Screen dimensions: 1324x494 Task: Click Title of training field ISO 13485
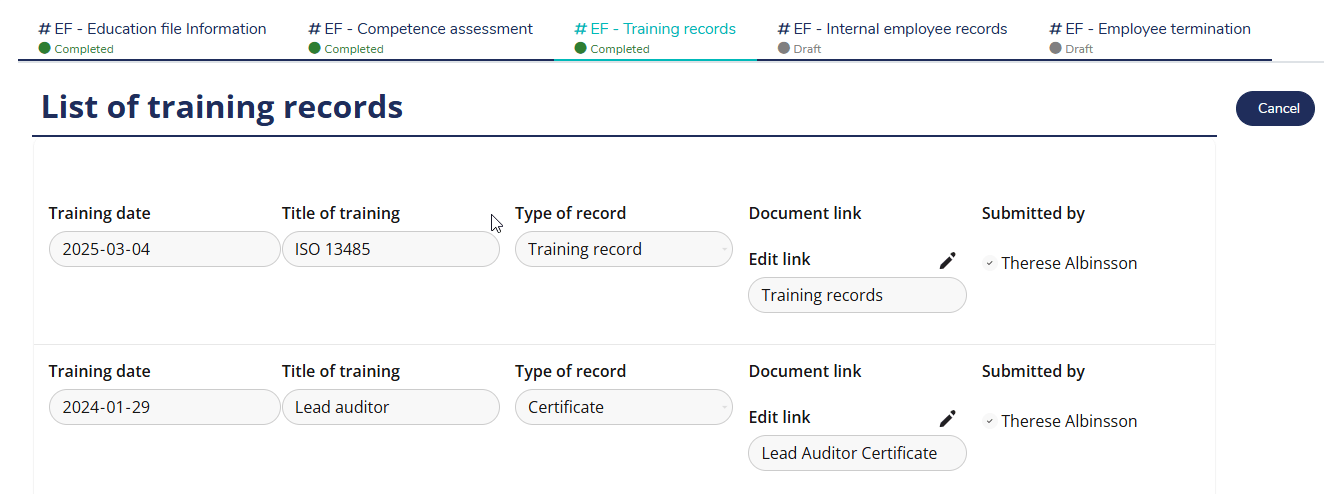pyautogui.click(x=390, y=250)
